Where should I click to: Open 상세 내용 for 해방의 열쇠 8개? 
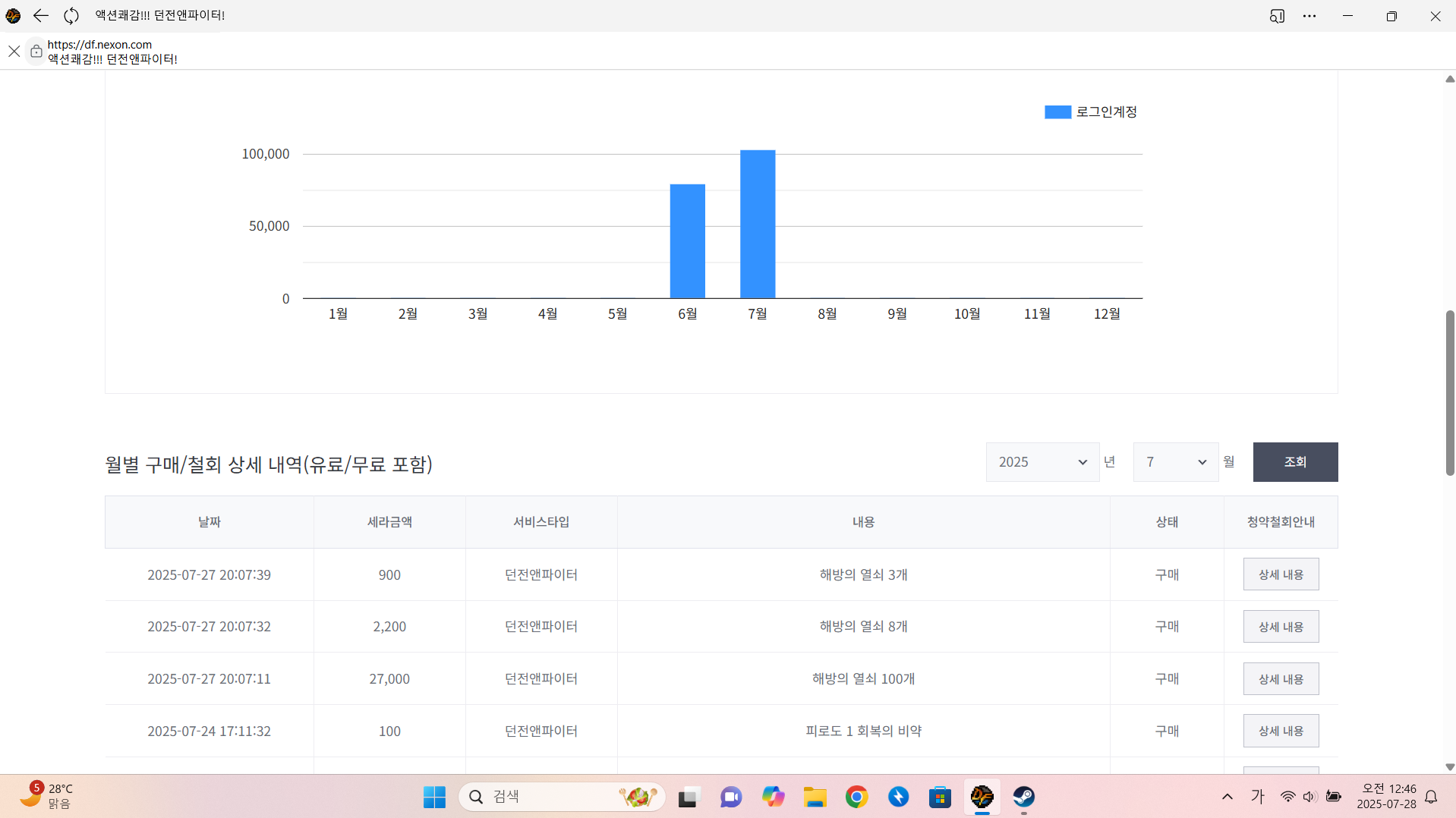coord(1281,627)
